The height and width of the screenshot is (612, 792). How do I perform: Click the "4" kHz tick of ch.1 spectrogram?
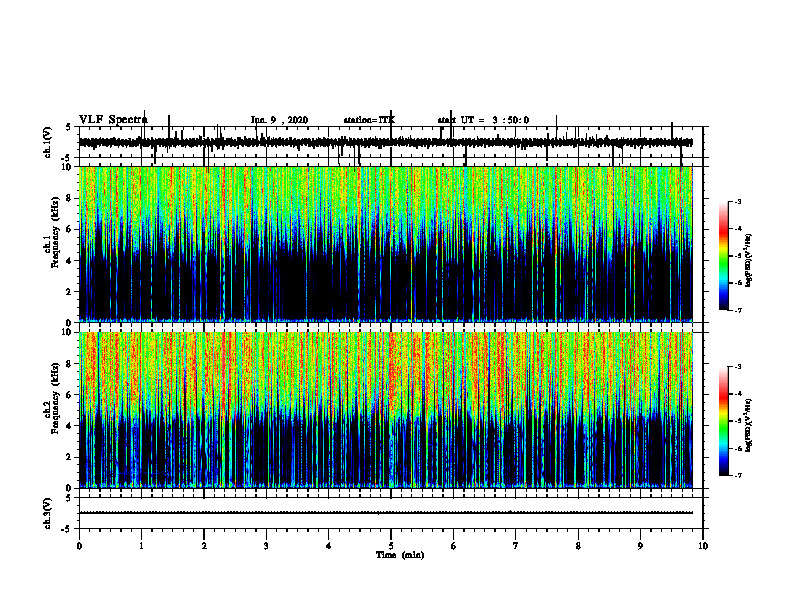[x=70, y=261]
